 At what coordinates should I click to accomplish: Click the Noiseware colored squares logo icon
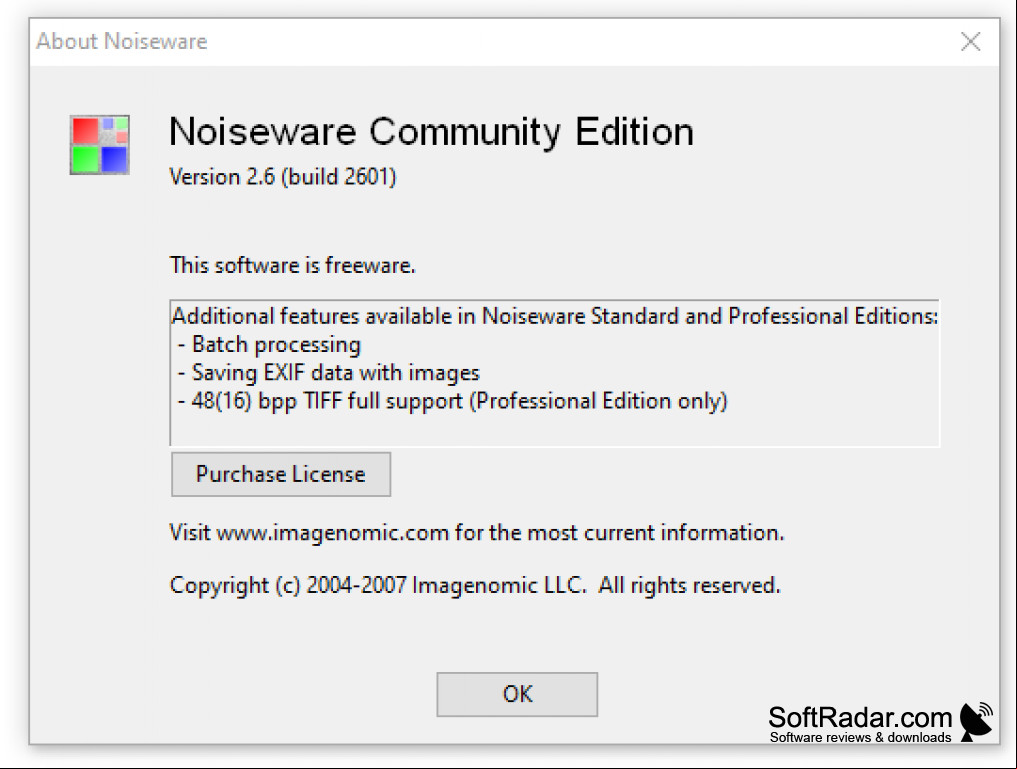[x=100, y=145]
